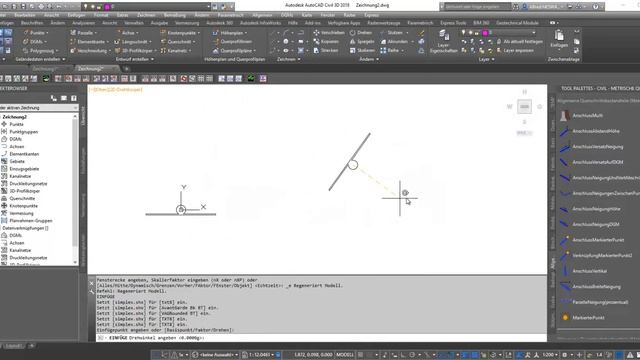Click the ViewCube top face

pos(524,107)
